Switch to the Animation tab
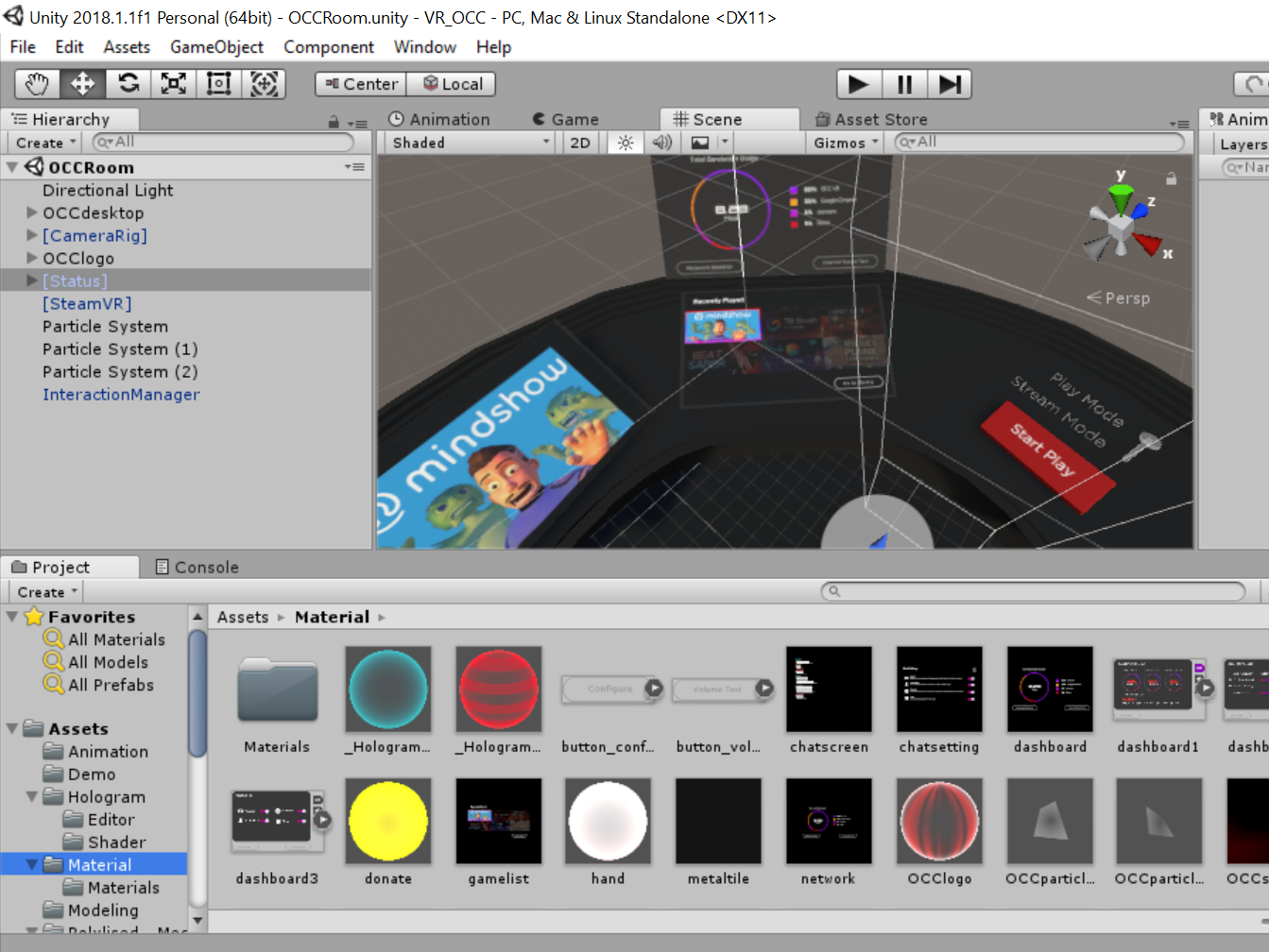This screenshot has width=1269, height=952. pyautogui.click(x=439, y=119)
